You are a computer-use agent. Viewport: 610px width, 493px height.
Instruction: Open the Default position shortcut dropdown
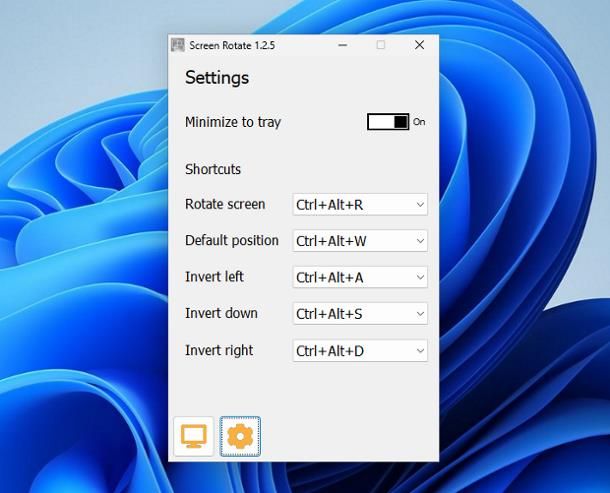360,241
